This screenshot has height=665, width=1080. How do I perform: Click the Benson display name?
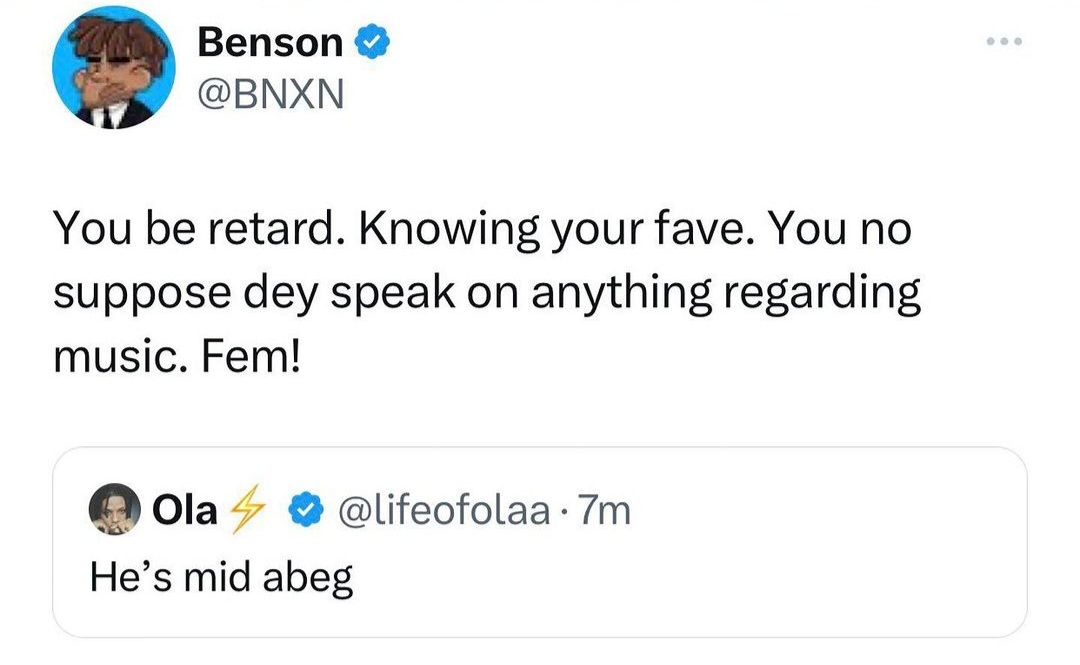pyautogui.click(x=270, y=43)
